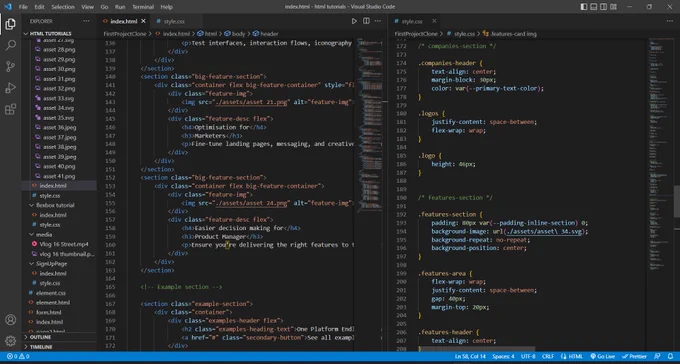680x364 pixels.
Task: Open asset 41.png in the explorer
Action: (x=59, y=176)
